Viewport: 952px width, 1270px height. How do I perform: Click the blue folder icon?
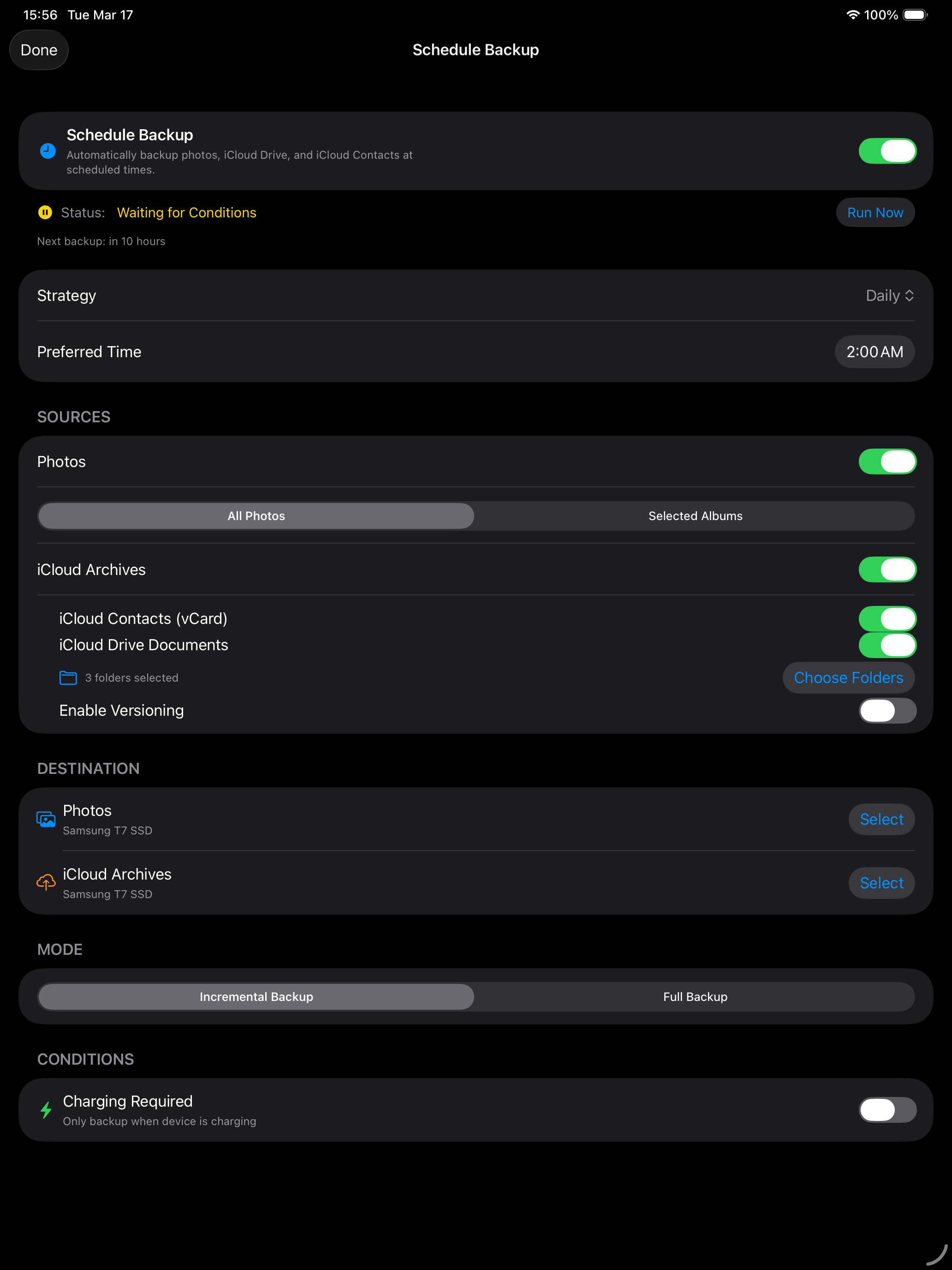(x=68, y=677)
